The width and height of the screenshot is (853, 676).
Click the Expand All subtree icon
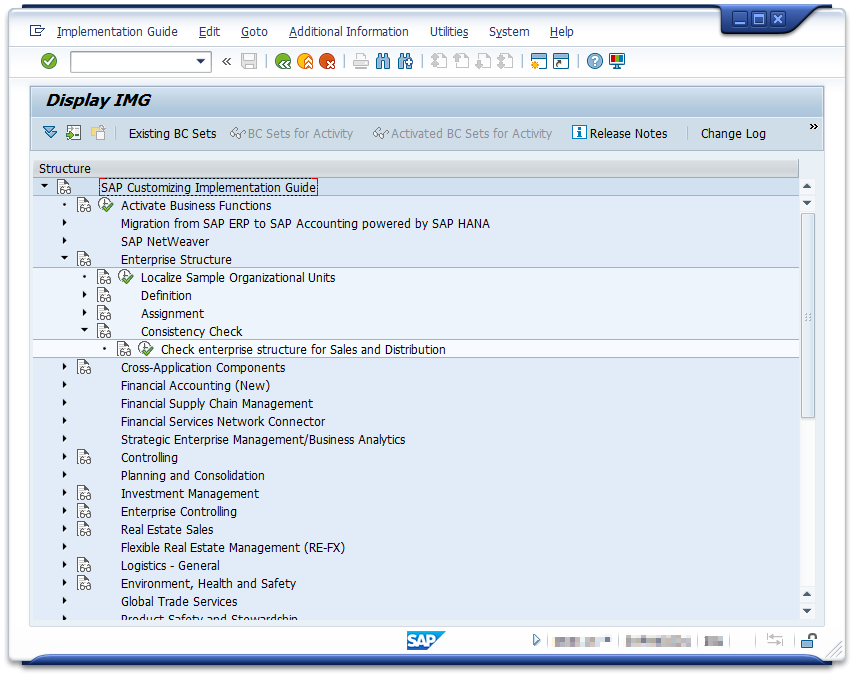click(x=50, y=133)
